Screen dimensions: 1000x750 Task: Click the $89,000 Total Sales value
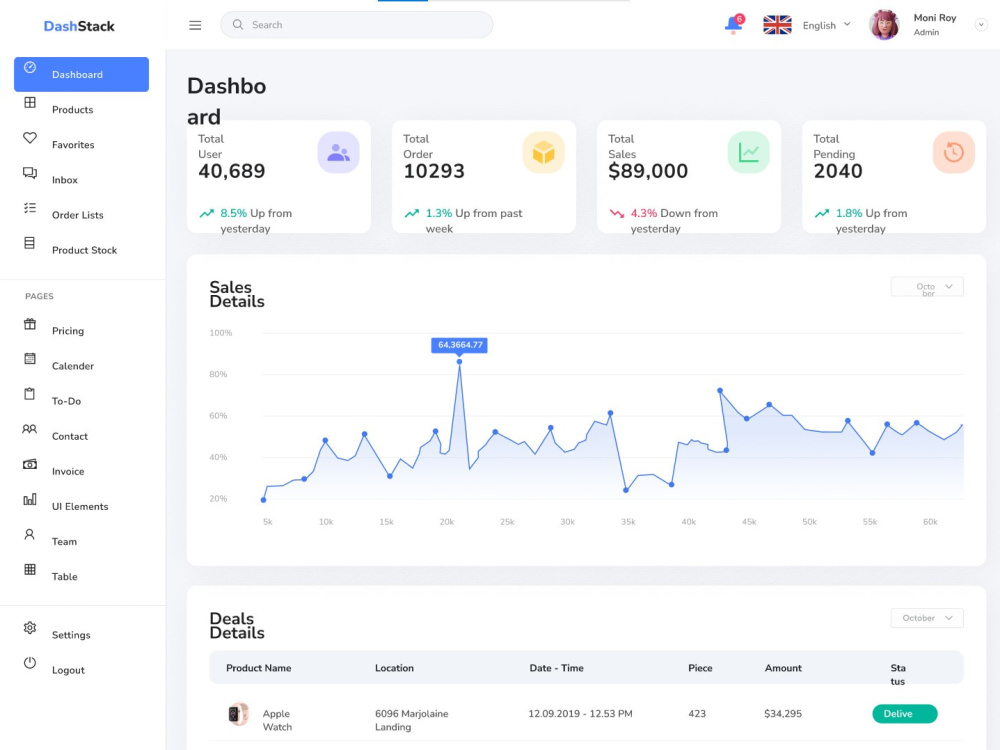tap(648, 171)
